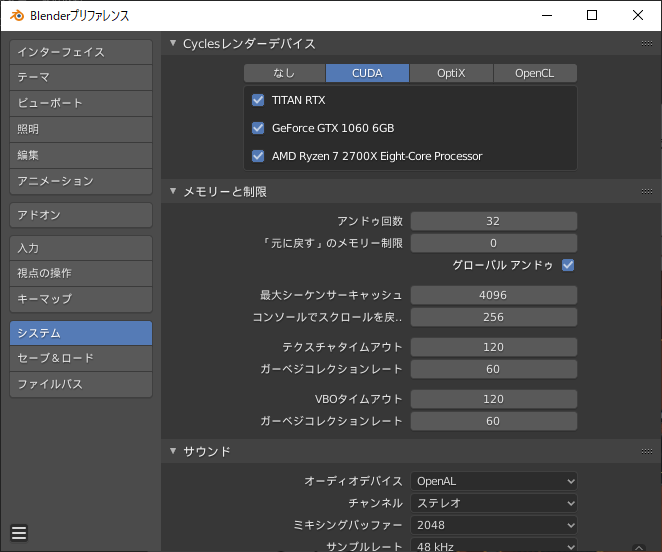Collapse the メモリーと制限 panel

[x=173, y=191]
